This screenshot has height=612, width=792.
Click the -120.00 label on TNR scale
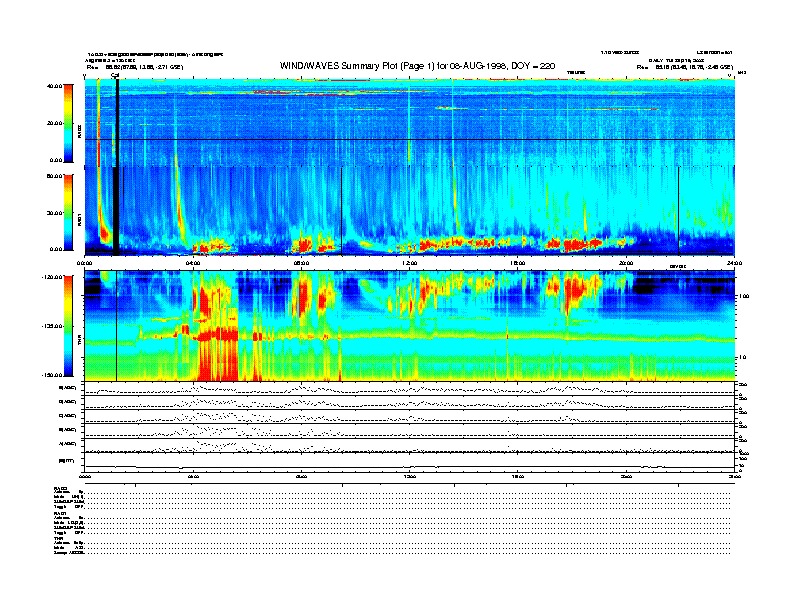coord(52,277)
